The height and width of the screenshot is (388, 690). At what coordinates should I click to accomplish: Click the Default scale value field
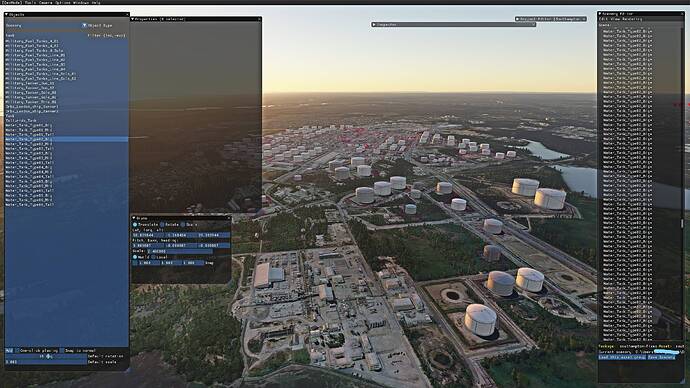(46, 362)
